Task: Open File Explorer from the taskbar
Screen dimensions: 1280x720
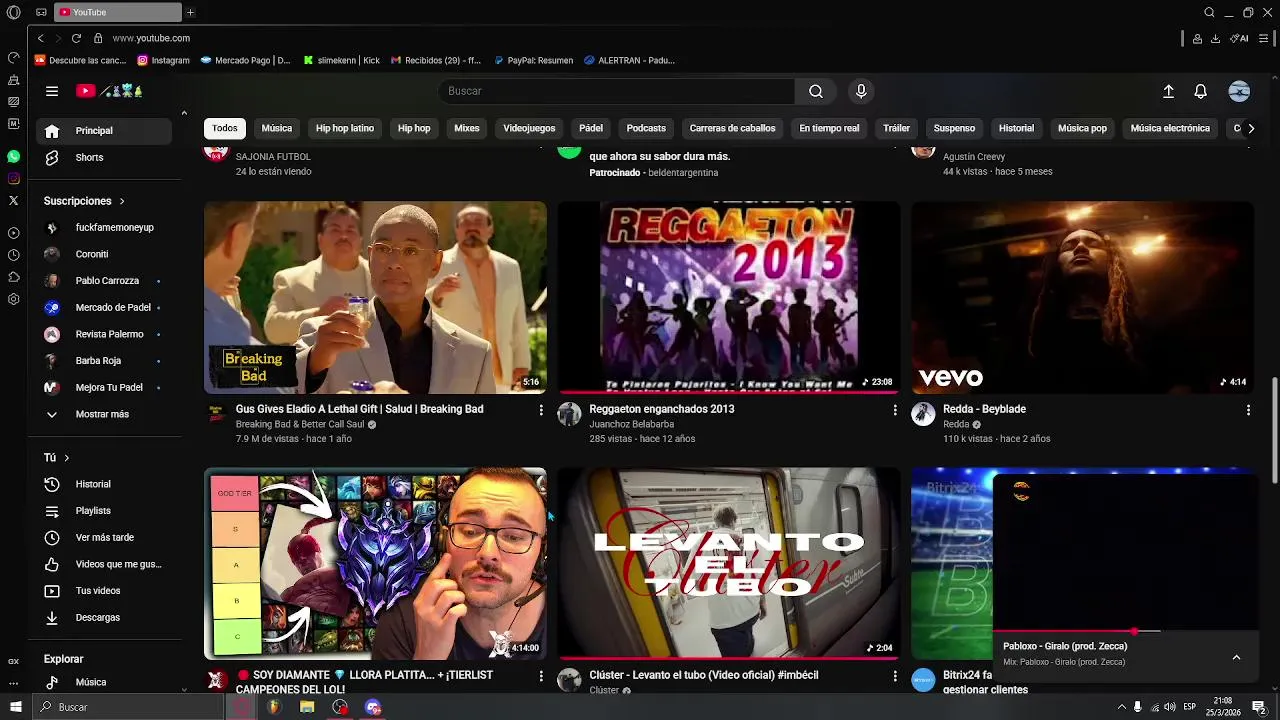Action: tap(307, 707)
